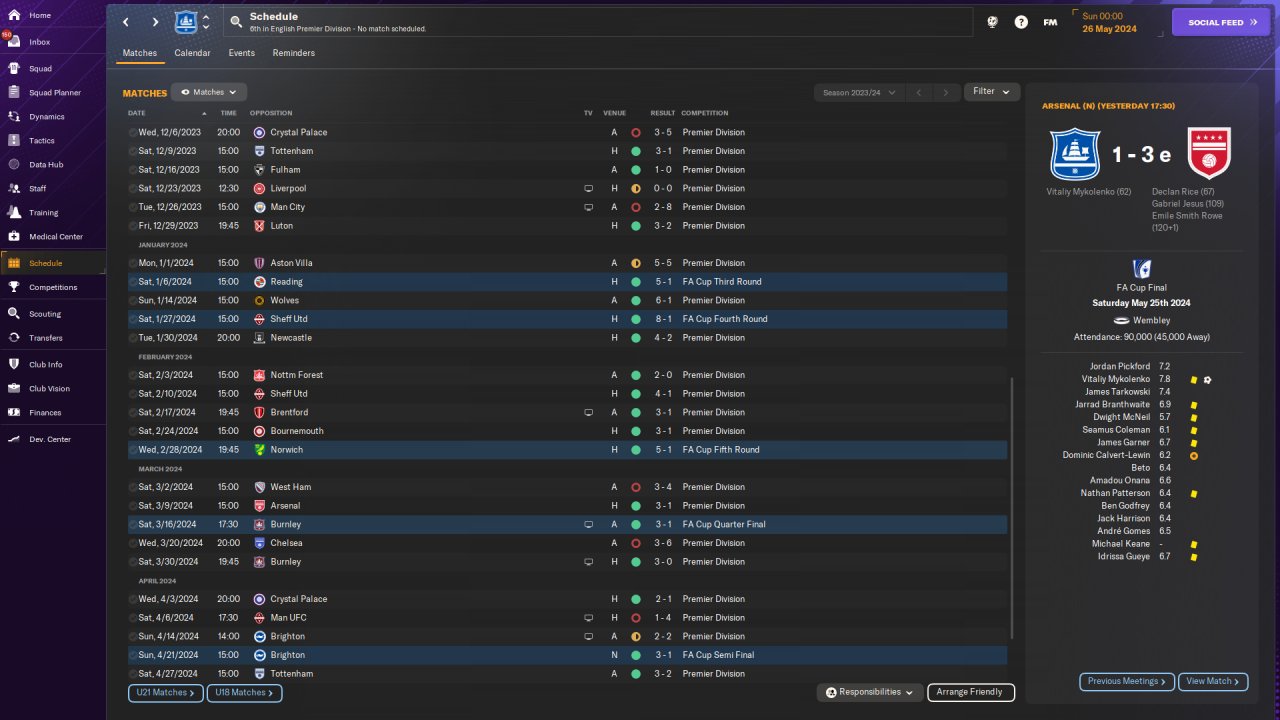Screen dimensions: 1280x720
Task: Click Vitaliy Mykolenko in the player ratings list
Action: pyautogui.click(x=1116, y=379)
